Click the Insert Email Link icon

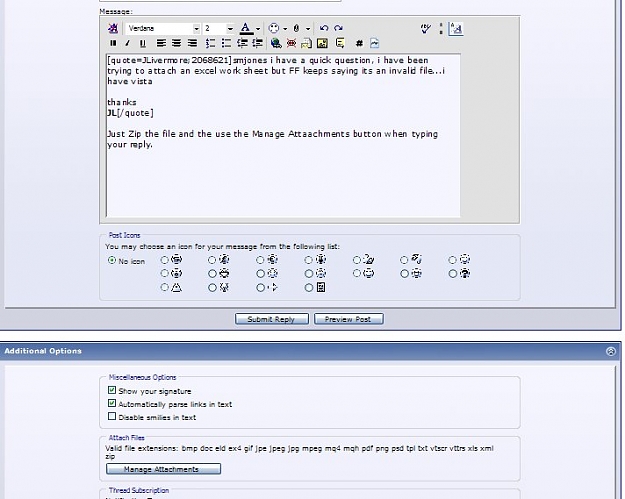click(306, 43)
